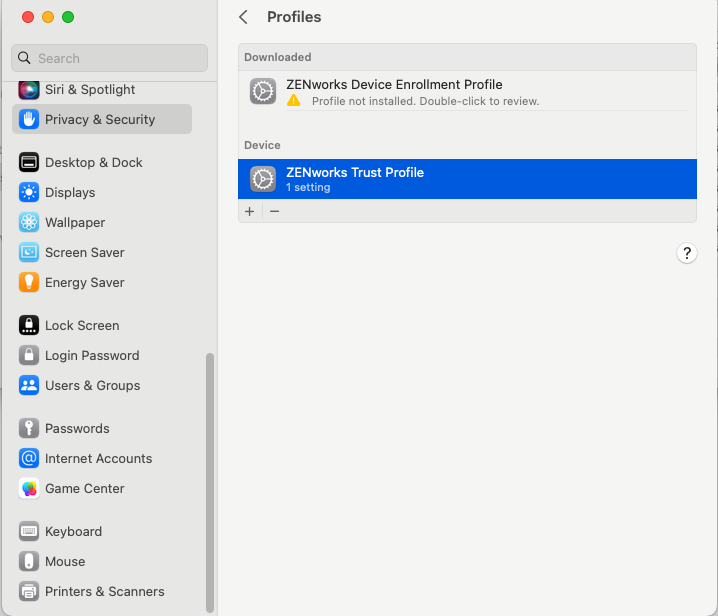Viewport: 718px width, 616px height.
Task: Select the Privacy & Security sidebar item
Action: click(x=100, y=119)
